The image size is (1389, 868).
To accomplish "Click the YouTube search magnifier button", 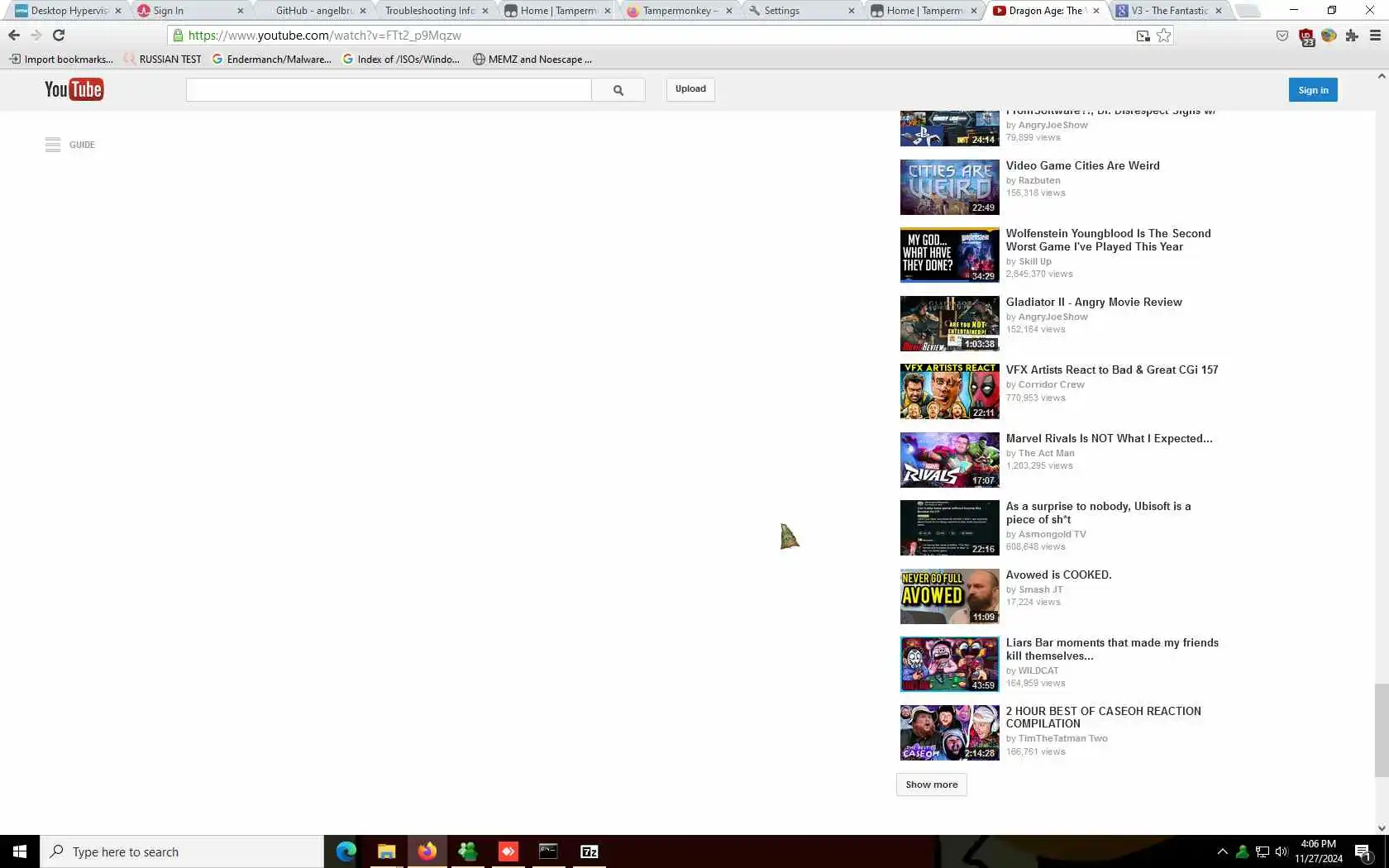I will (618, 90).
